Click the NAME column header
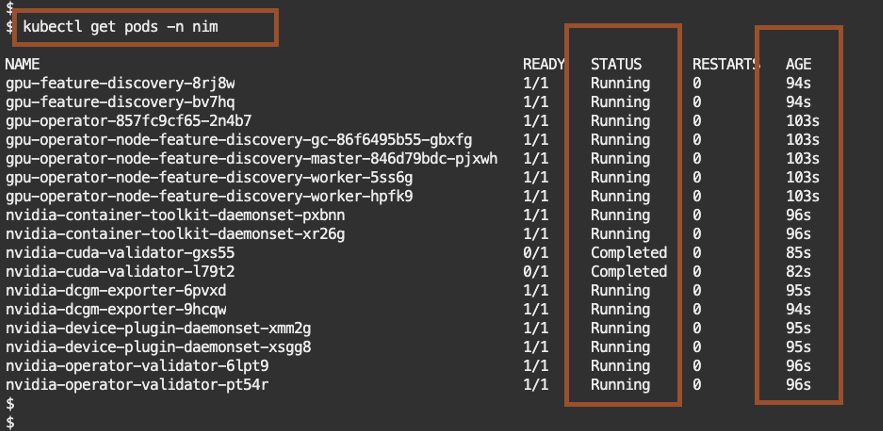883x431 pixels. coord(22,64)
